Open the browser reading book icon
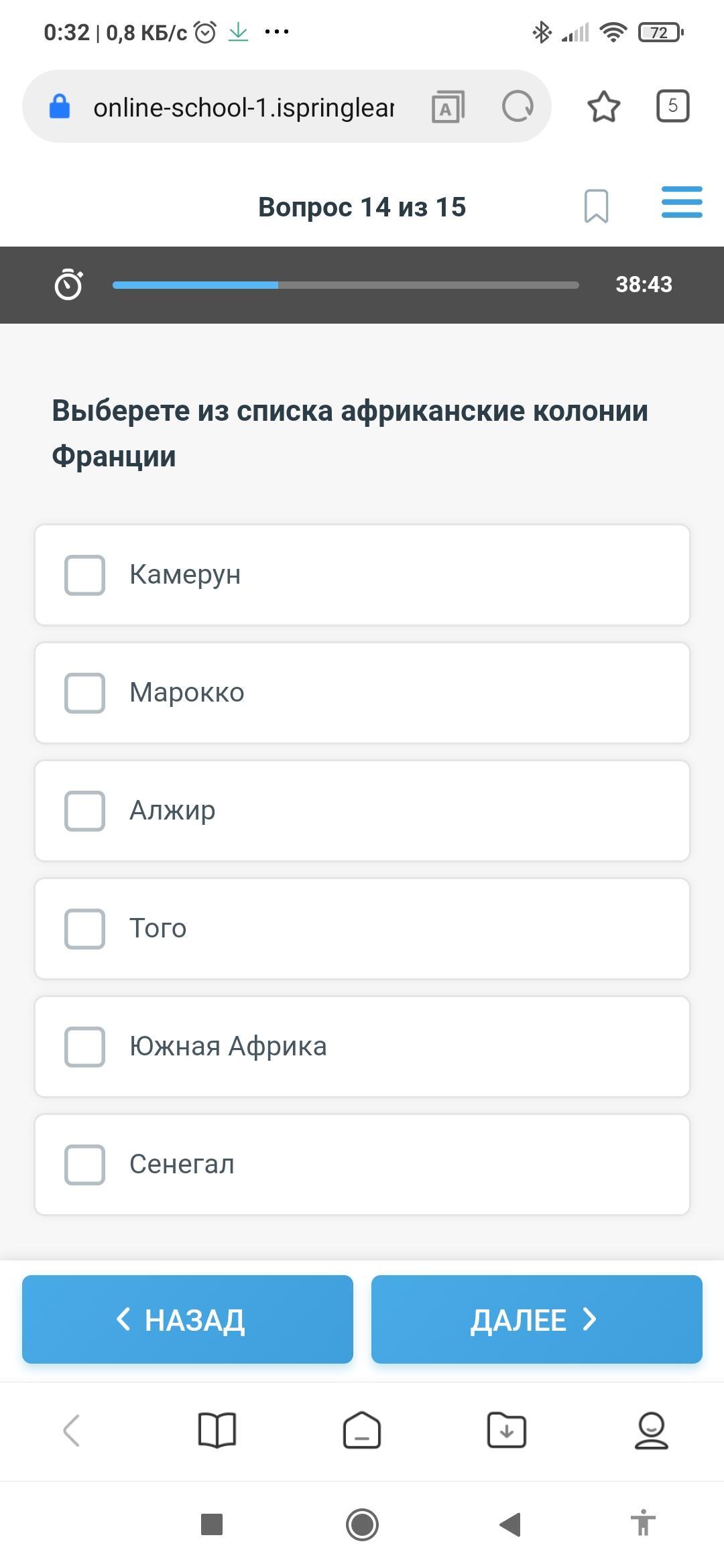 [x=217, y=1431]
